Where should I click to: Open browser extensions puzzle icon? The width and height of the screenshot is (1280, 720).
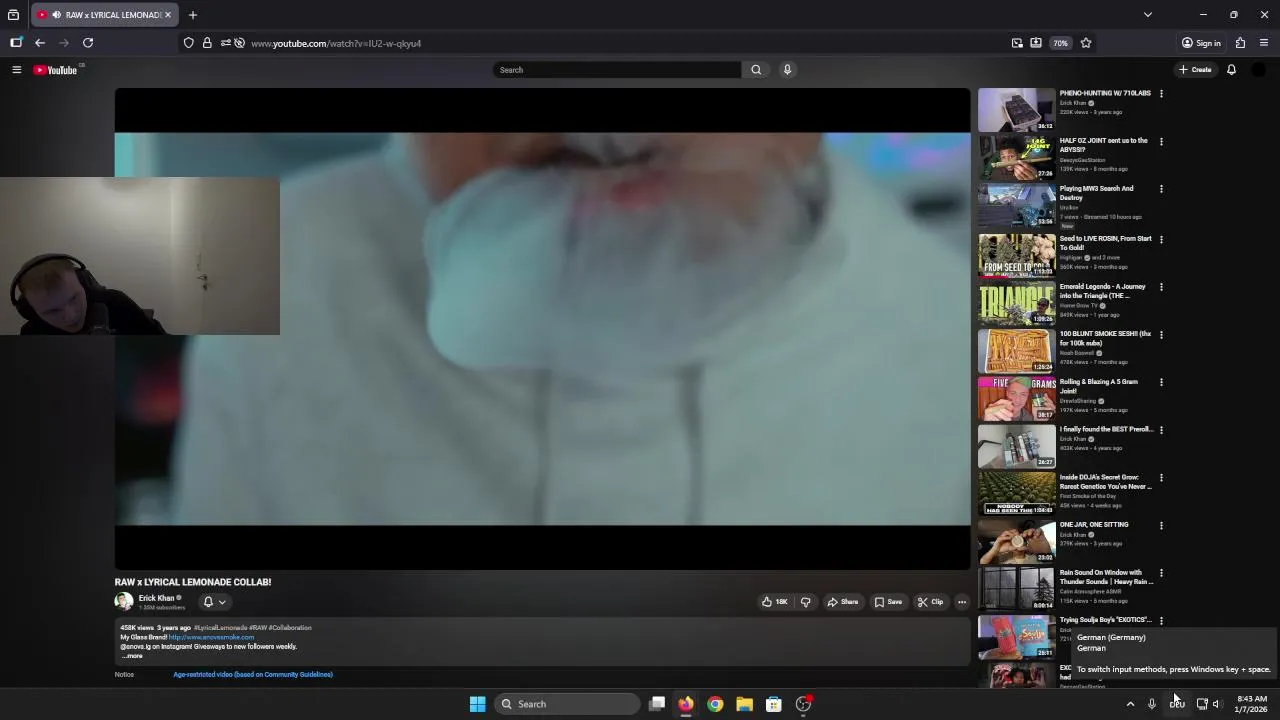point(1240,43)
